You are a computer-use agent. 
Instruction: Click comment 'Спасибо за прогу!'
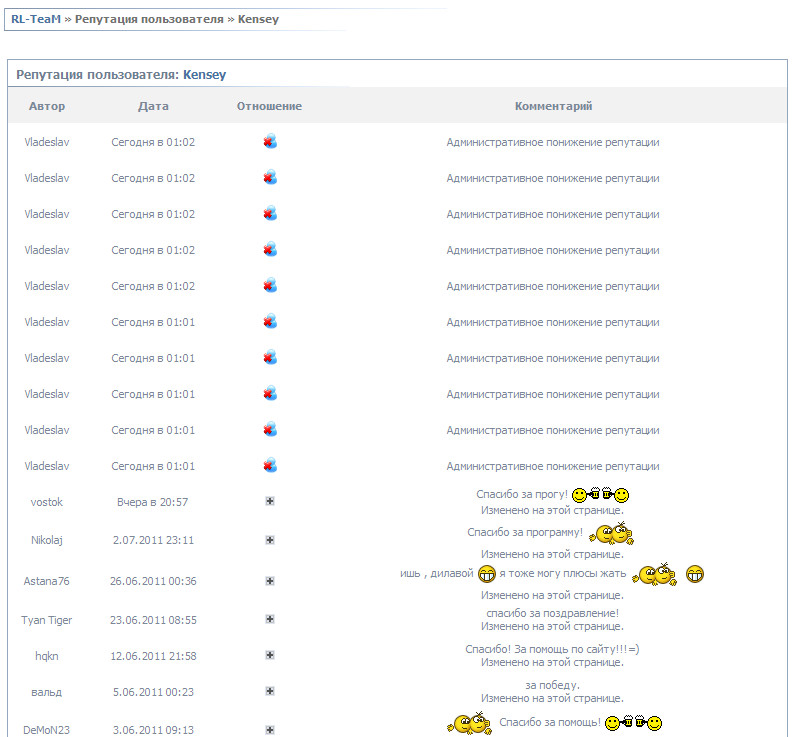(x=522, y=494)
